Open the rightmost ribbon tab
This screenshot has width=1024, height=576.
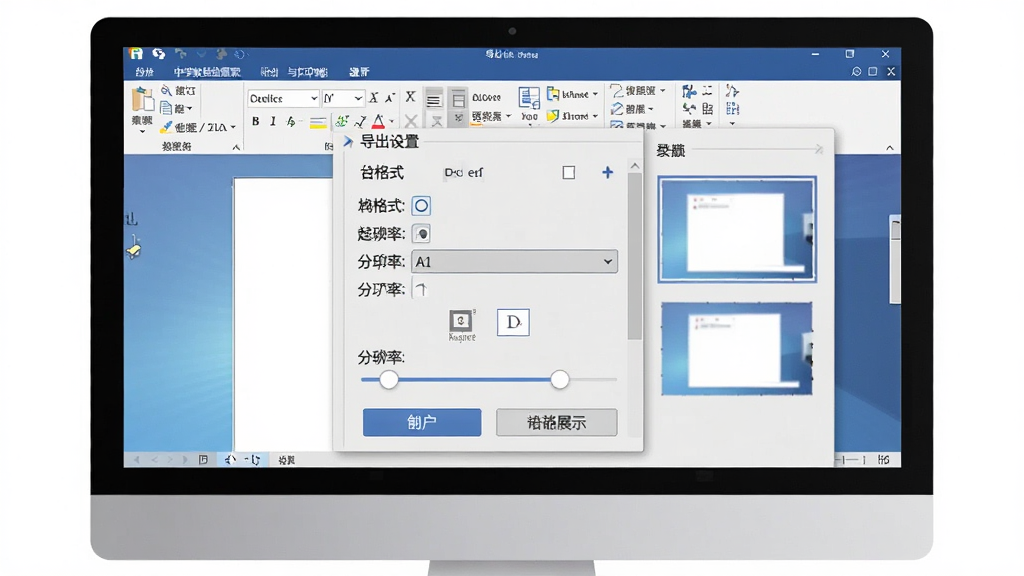click(359, 72)
